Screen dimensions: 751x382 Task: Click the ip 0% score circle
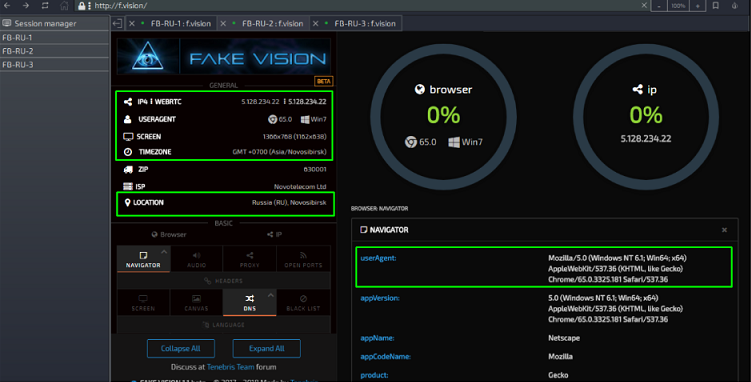coord(646,117)
